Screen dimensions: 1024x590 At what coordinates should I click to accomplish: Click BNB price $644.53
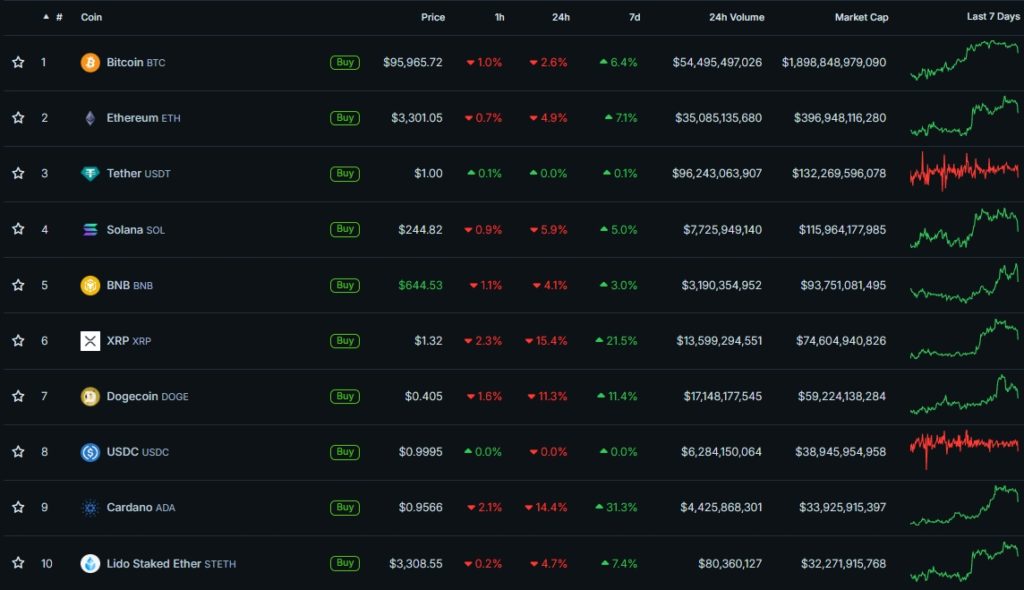tap(421, 286)
